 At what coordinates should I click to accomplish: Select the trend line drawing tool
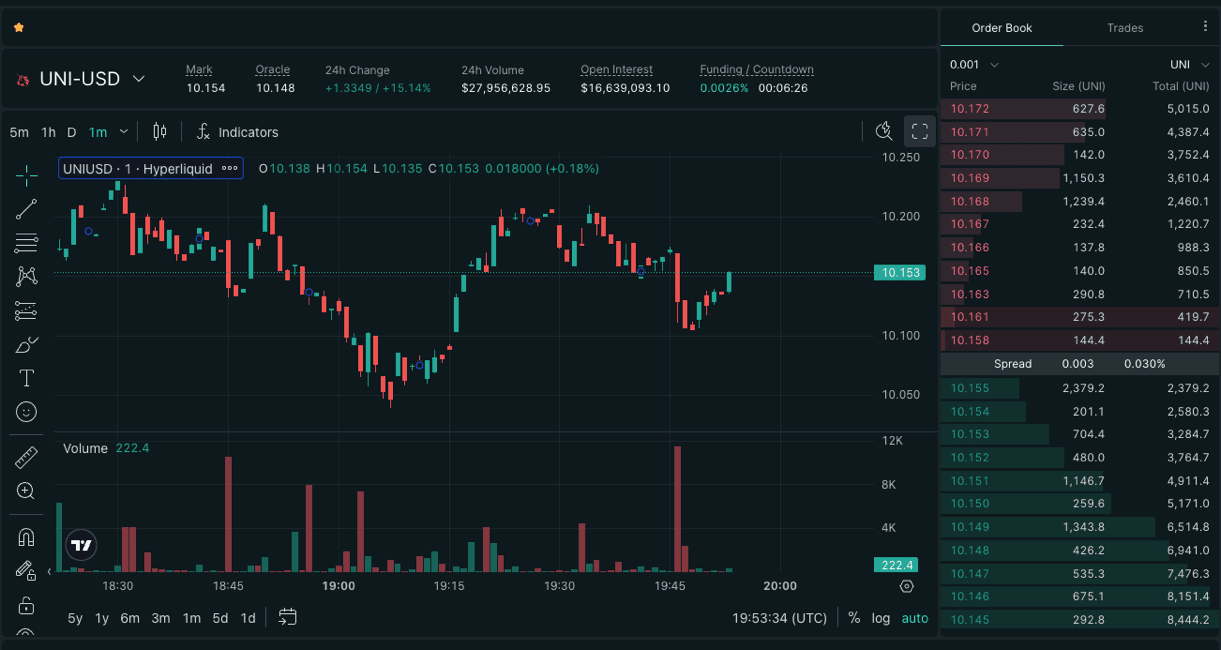pyautogui.click(x=27, y=209)
